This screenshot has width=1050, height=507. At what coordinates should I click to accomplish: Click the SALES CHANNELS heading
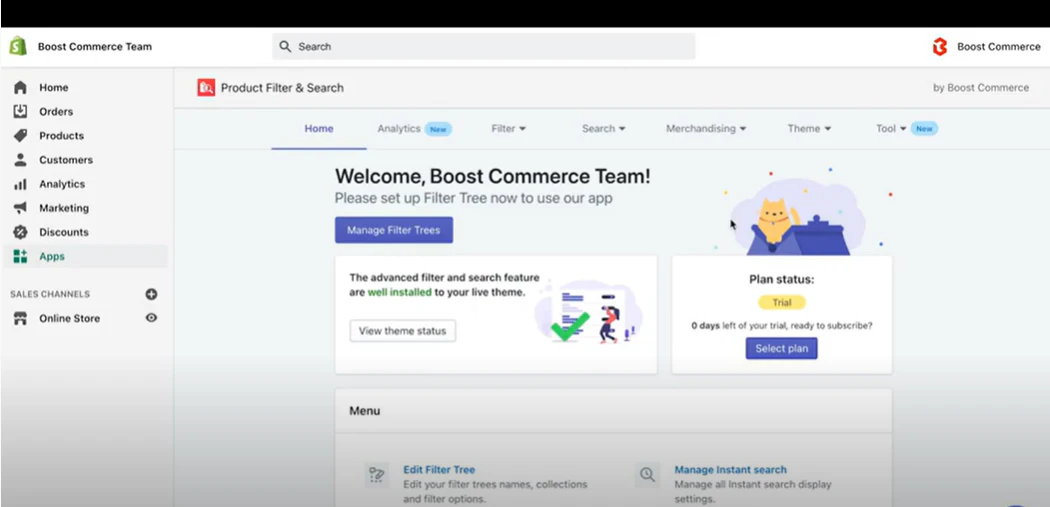(50, 294)
